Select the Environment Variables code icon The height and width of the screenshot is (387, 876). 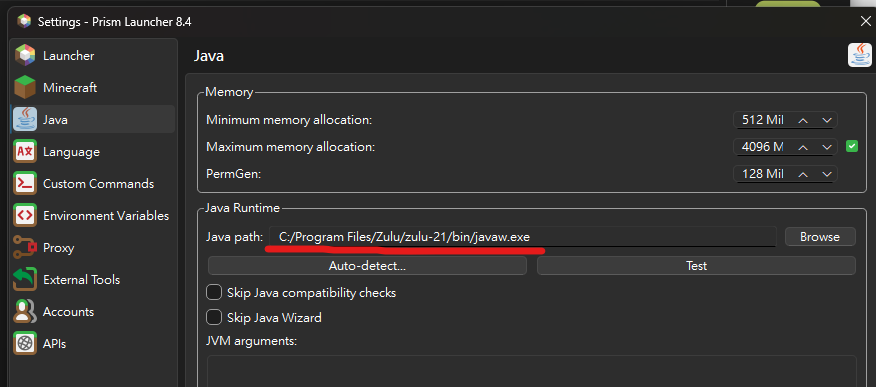point(25,216)
